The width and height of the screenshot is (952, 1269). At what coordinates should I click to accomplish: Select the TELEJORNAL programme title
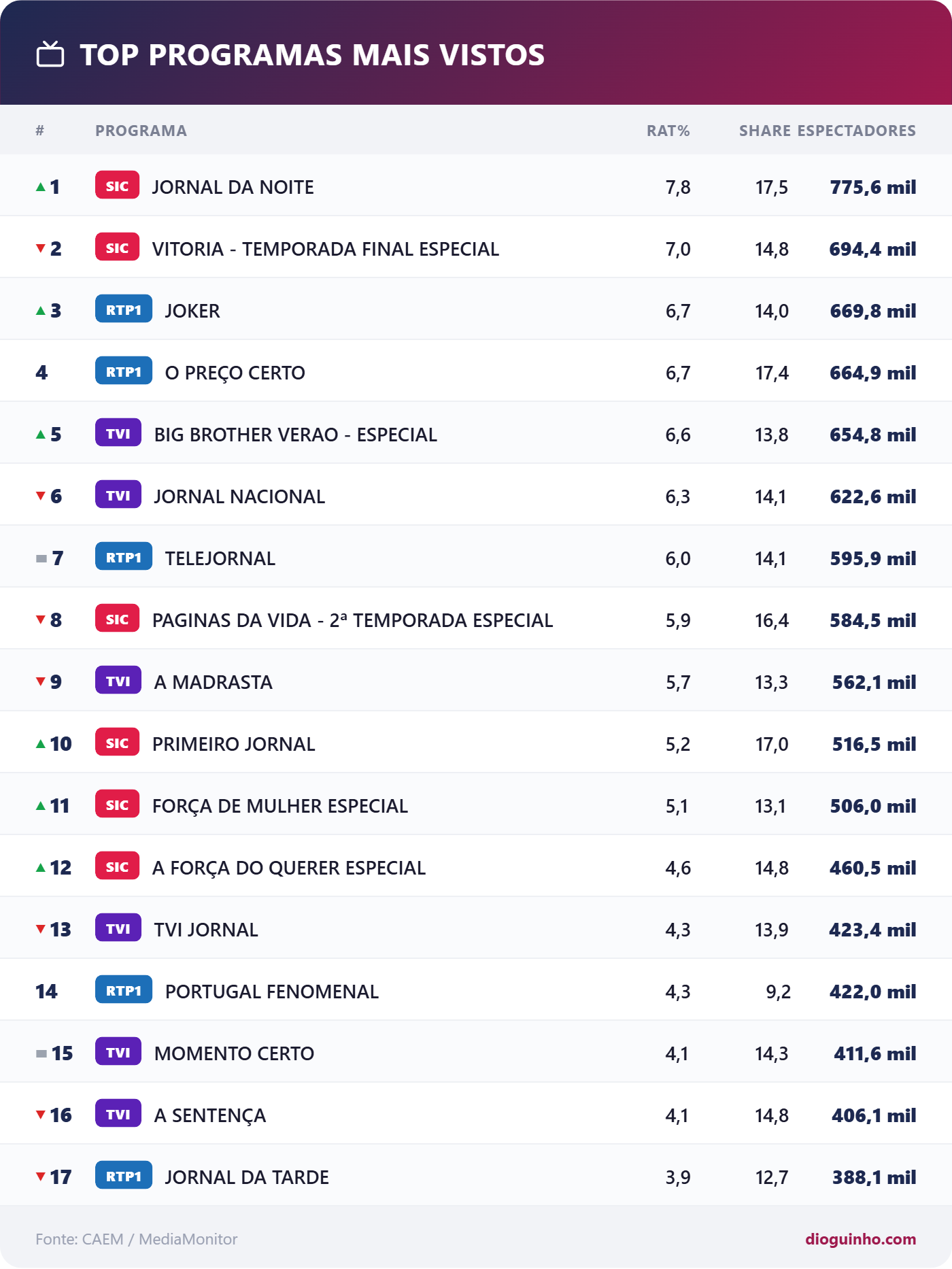coord(220,558)
